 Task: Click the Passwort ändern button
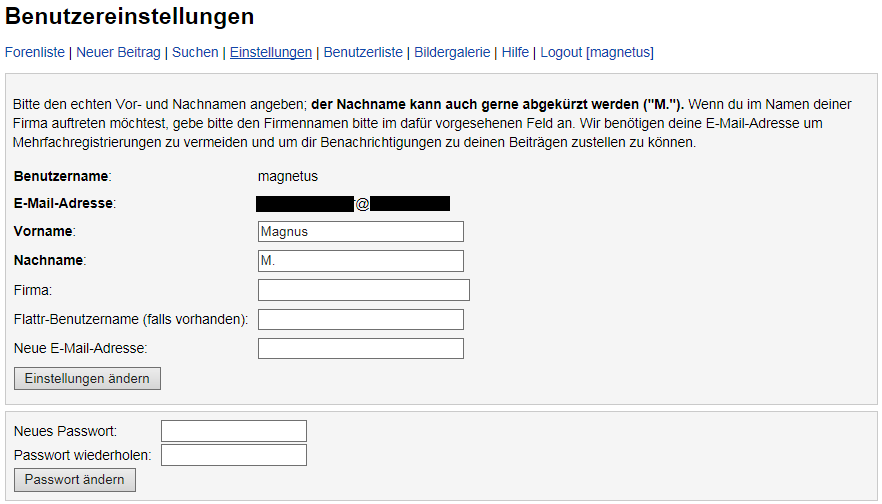(75, 480)
